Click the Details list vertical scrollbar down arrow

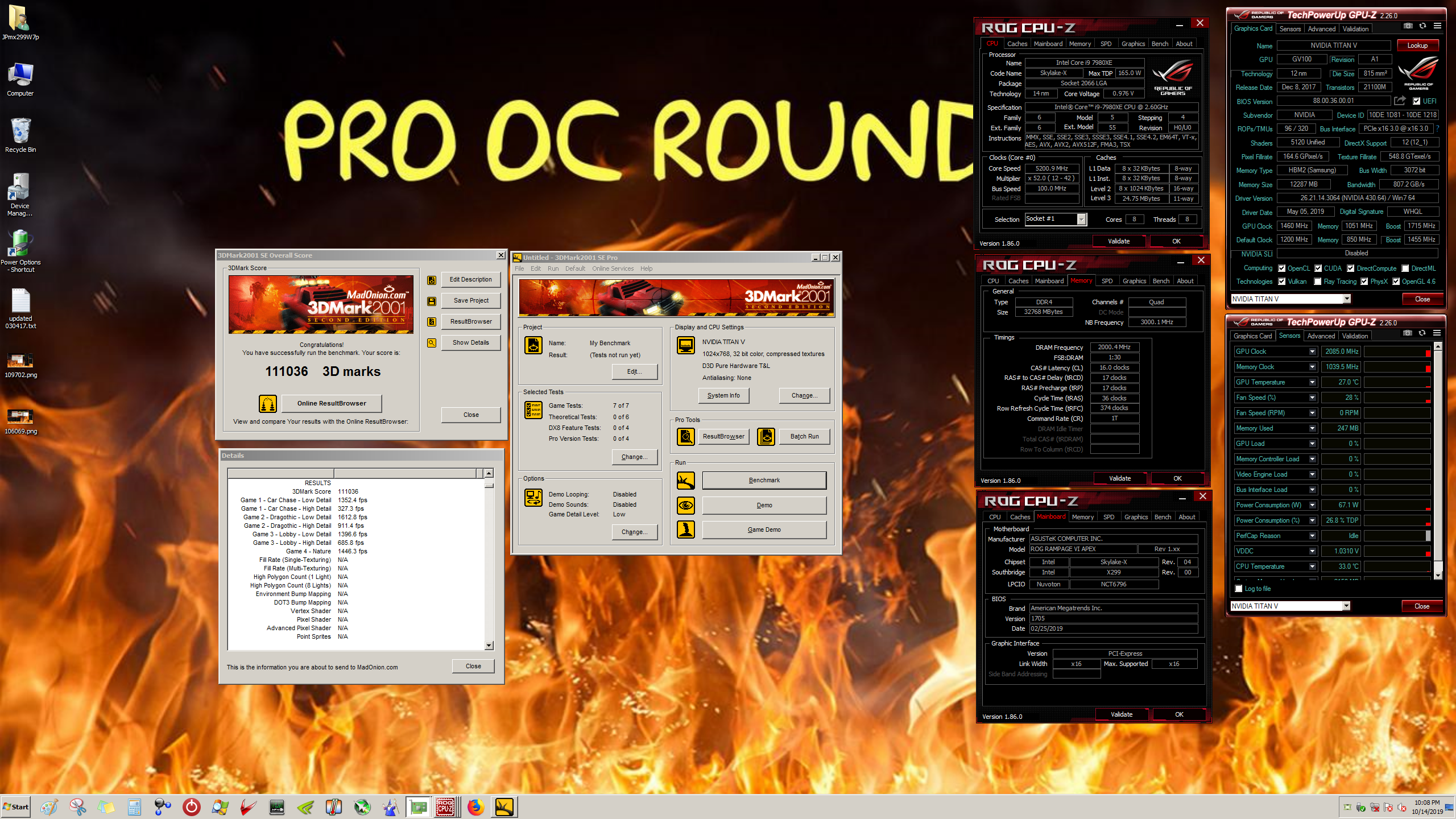click(x=489, y=645)
